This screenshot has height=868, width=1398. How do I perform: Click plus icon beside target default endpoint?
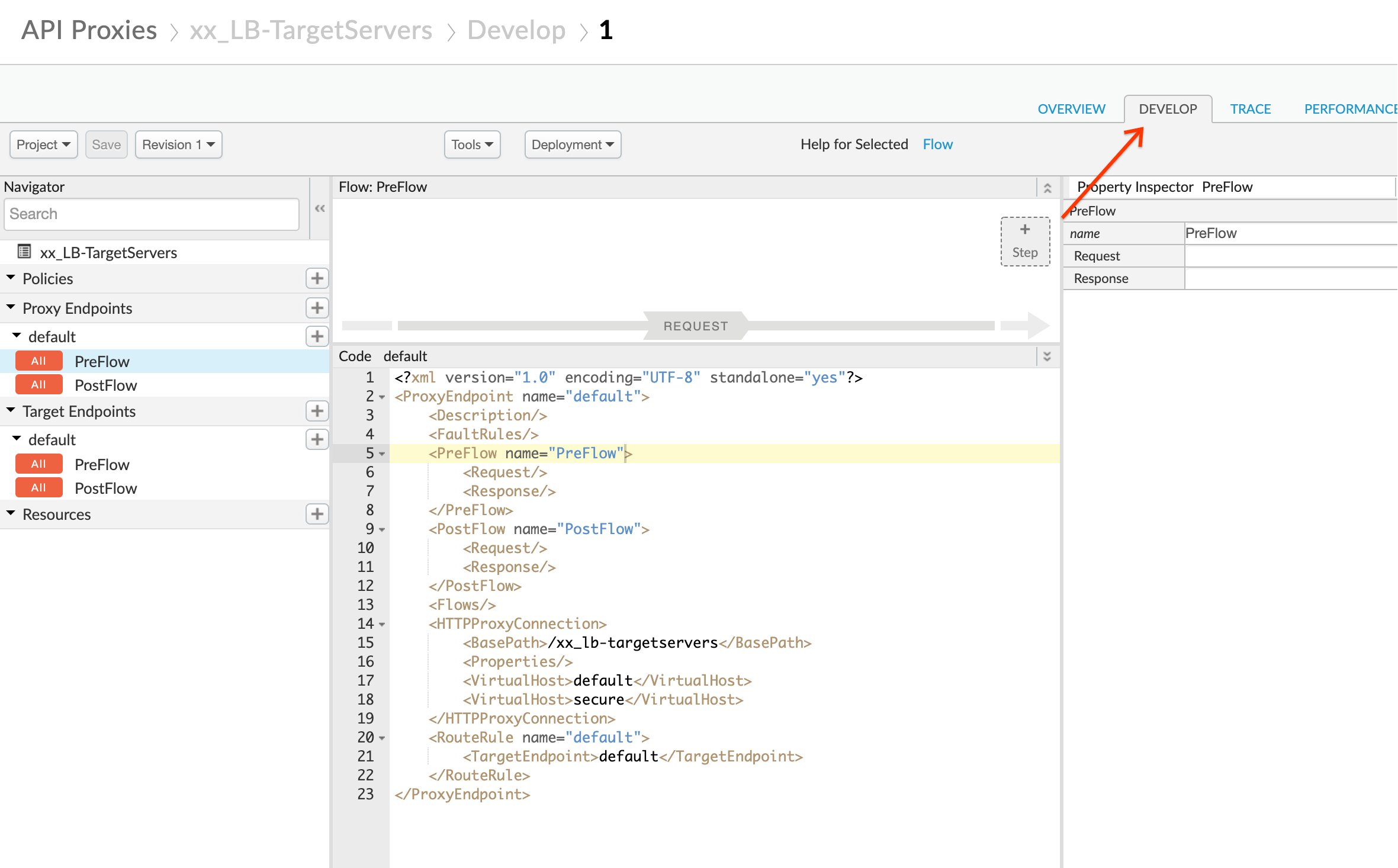[x=317, y=439]
